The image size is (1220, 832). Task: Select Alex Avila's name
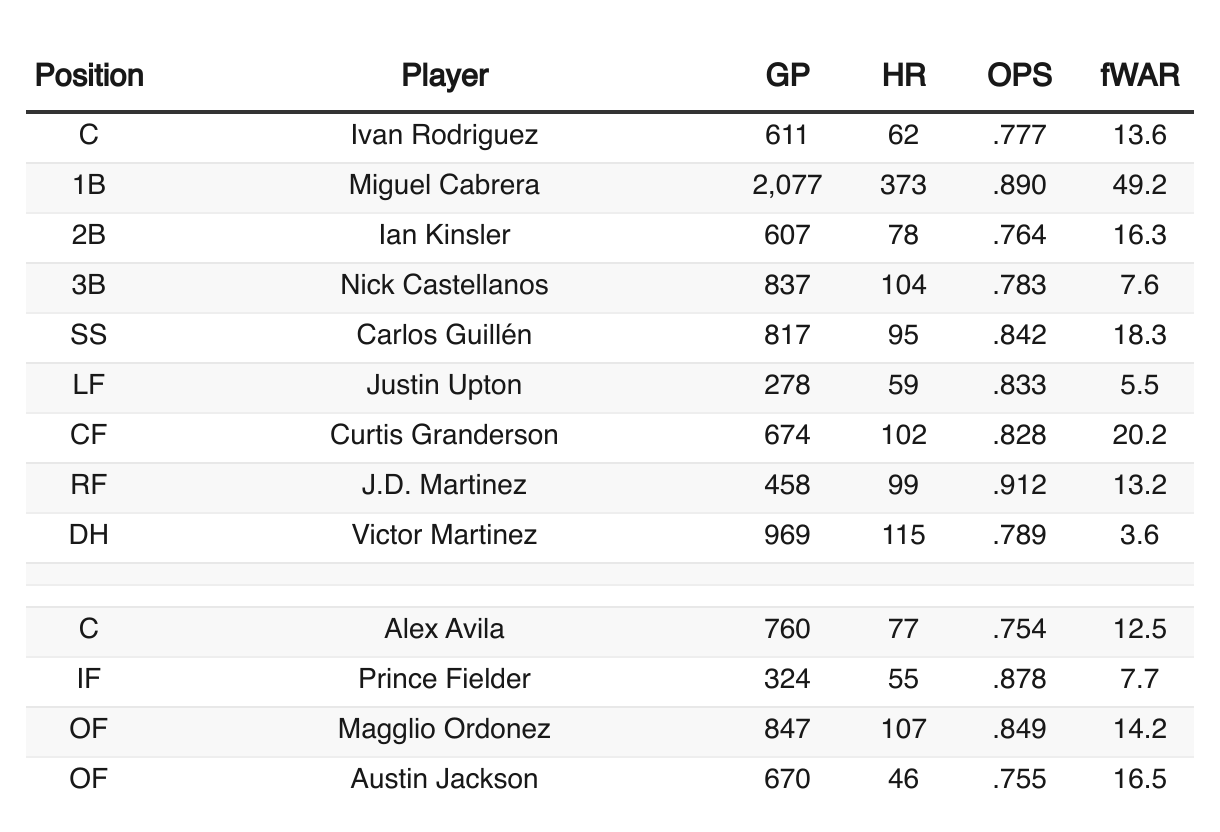pyautogui.click(x=445, y=629)
